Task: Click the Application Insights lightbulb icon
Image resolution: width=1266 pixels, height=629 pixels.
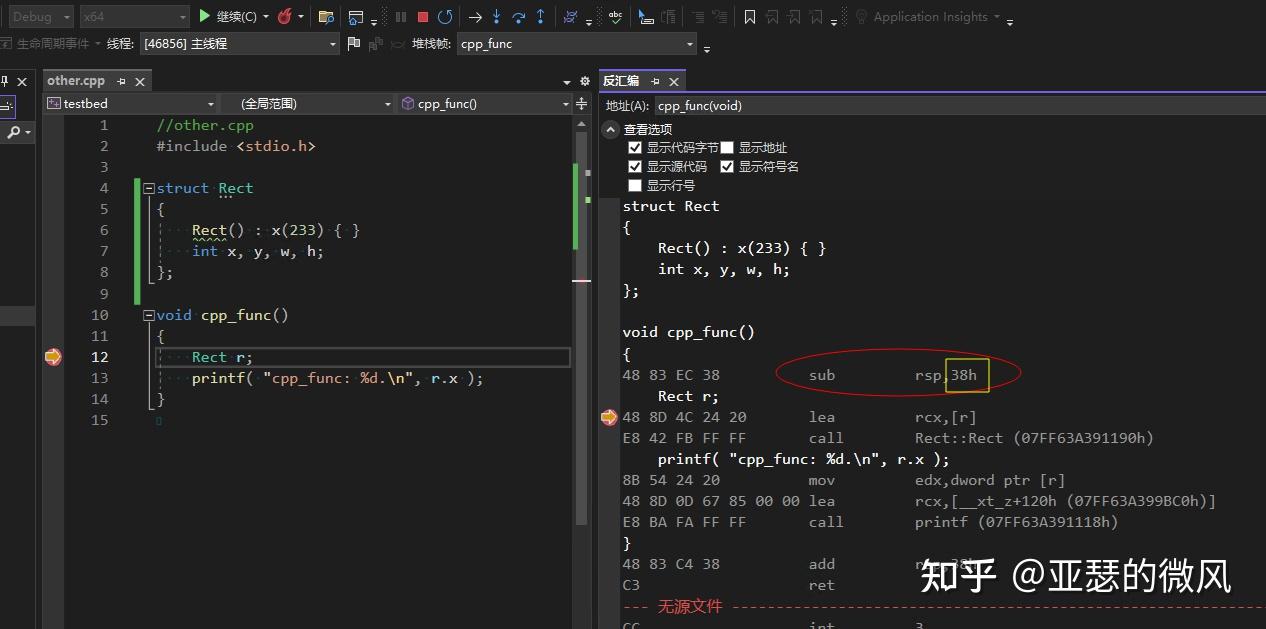Action: (x=862, y=16)
